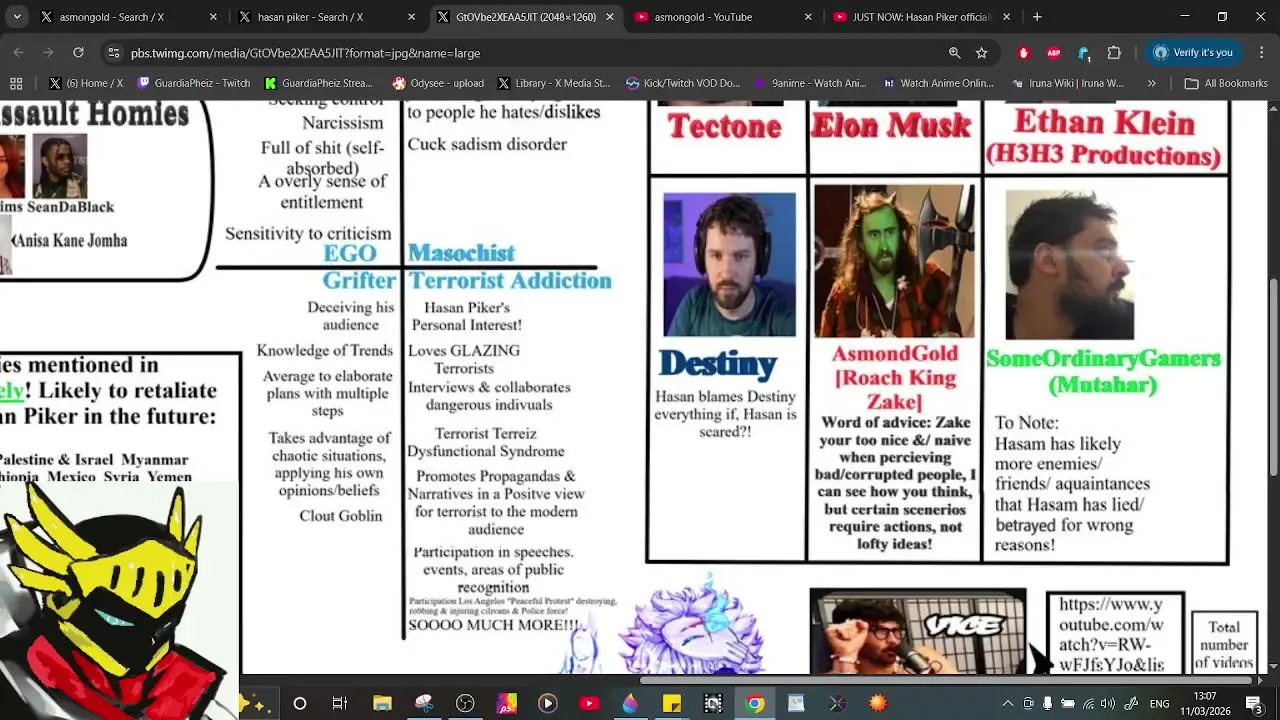The height and width of the screenshot is (720, 1280).
Task: Click the apps grid icon in bookmarks bar
Action: (16, 83)
